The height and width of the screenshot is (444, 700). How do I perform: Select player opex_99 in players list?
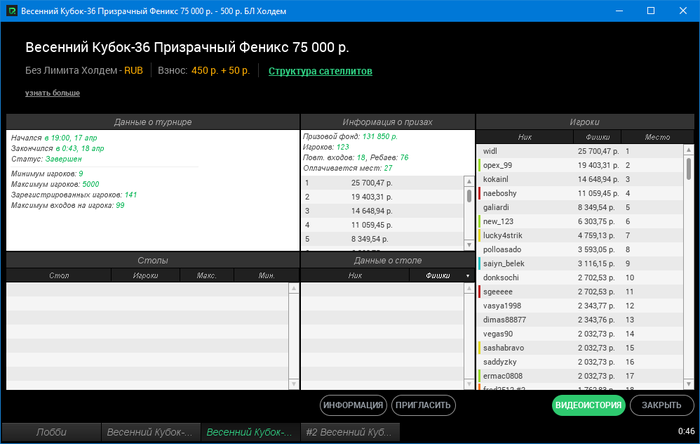click(x=579, y=165)
